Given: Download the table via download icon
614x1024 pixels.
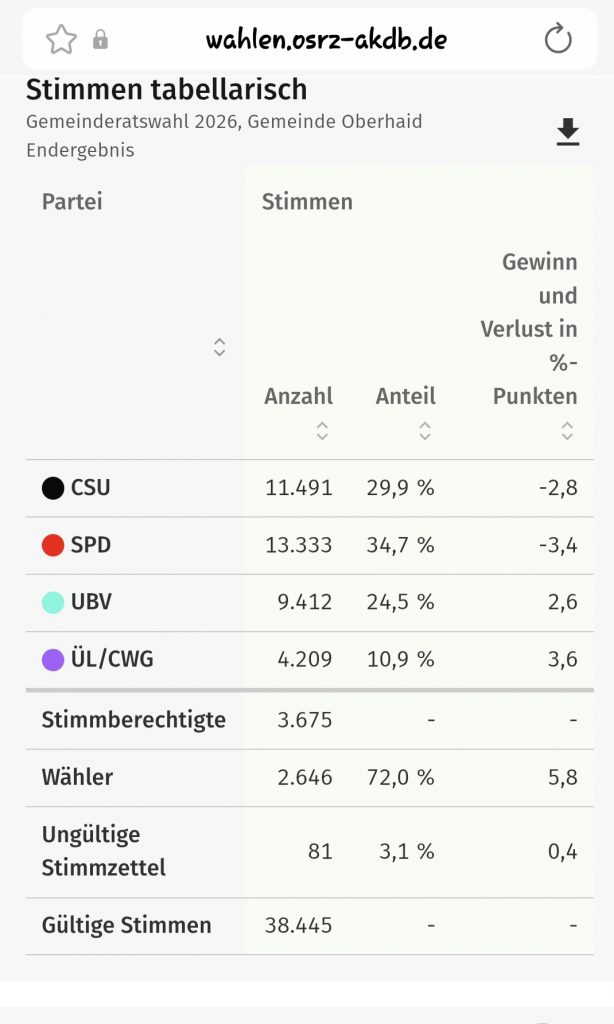Looking at the screenshot, I should point(568,132).
